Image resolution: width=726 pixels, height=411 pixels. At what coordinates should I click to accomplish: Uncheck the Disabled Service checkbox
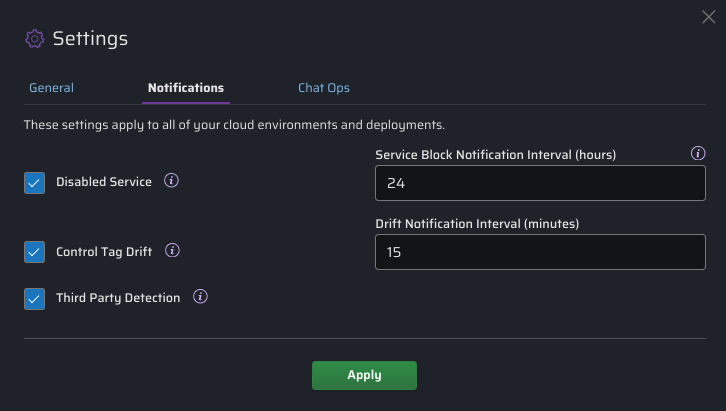coord(35,182)
